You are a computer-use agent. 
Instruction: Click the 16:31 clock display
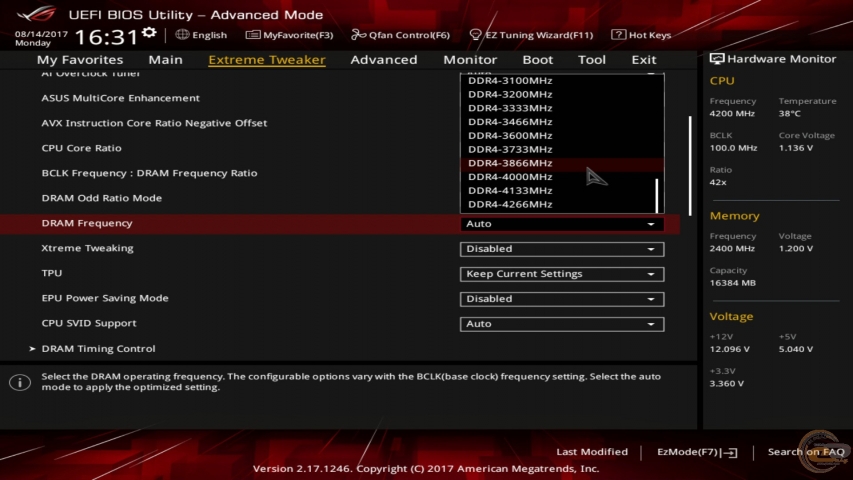(x=107, y=37)
